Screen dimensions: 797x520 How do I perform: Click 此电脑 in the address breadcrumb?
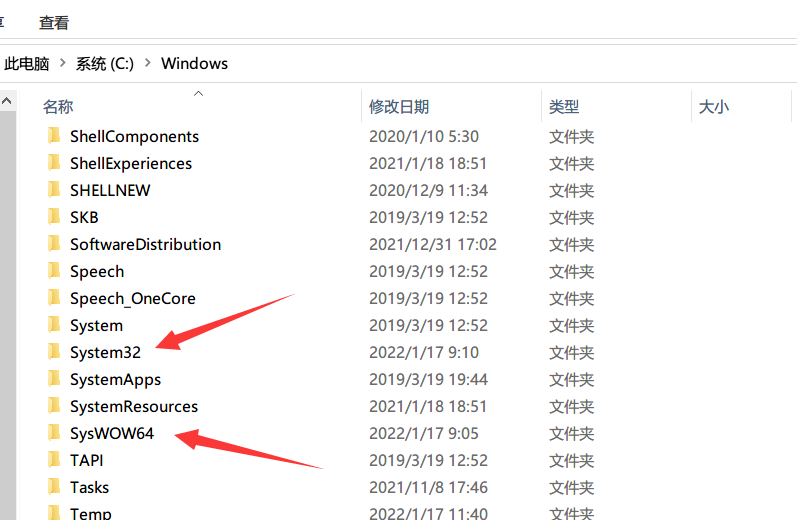pos(26,64)
